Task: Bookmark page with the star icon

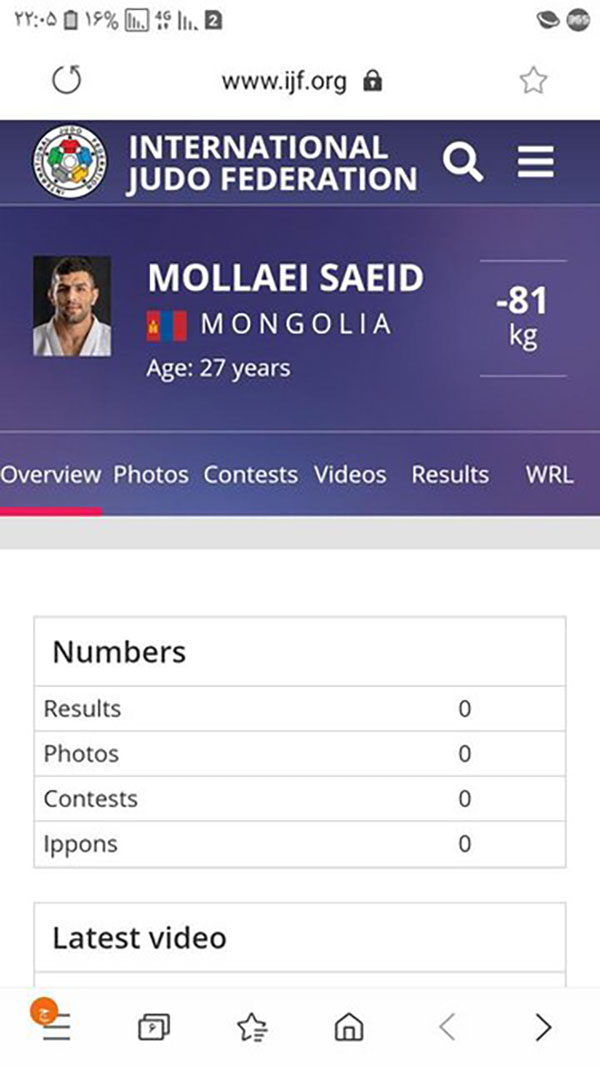Action: point(533,80)
